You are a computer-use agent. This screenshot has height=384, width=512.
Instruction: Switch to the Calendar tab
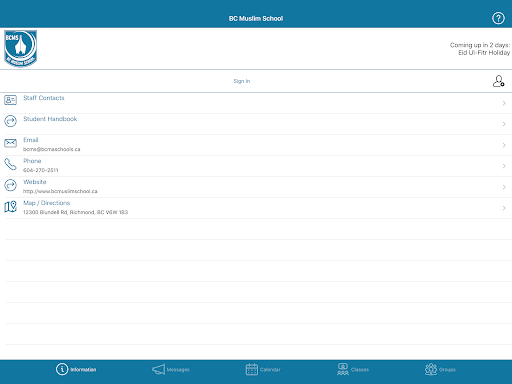point(263,369)
